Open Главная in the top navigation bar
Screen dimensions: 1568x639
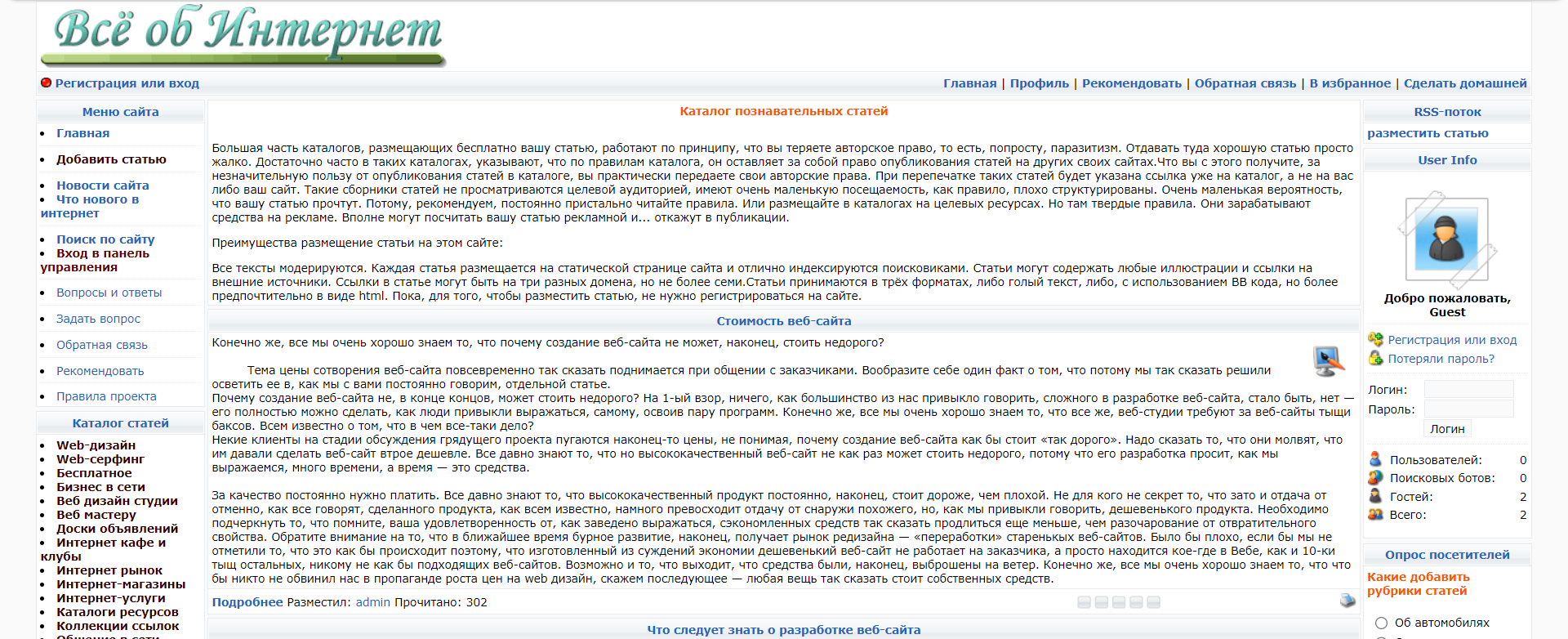coord(969,83)
